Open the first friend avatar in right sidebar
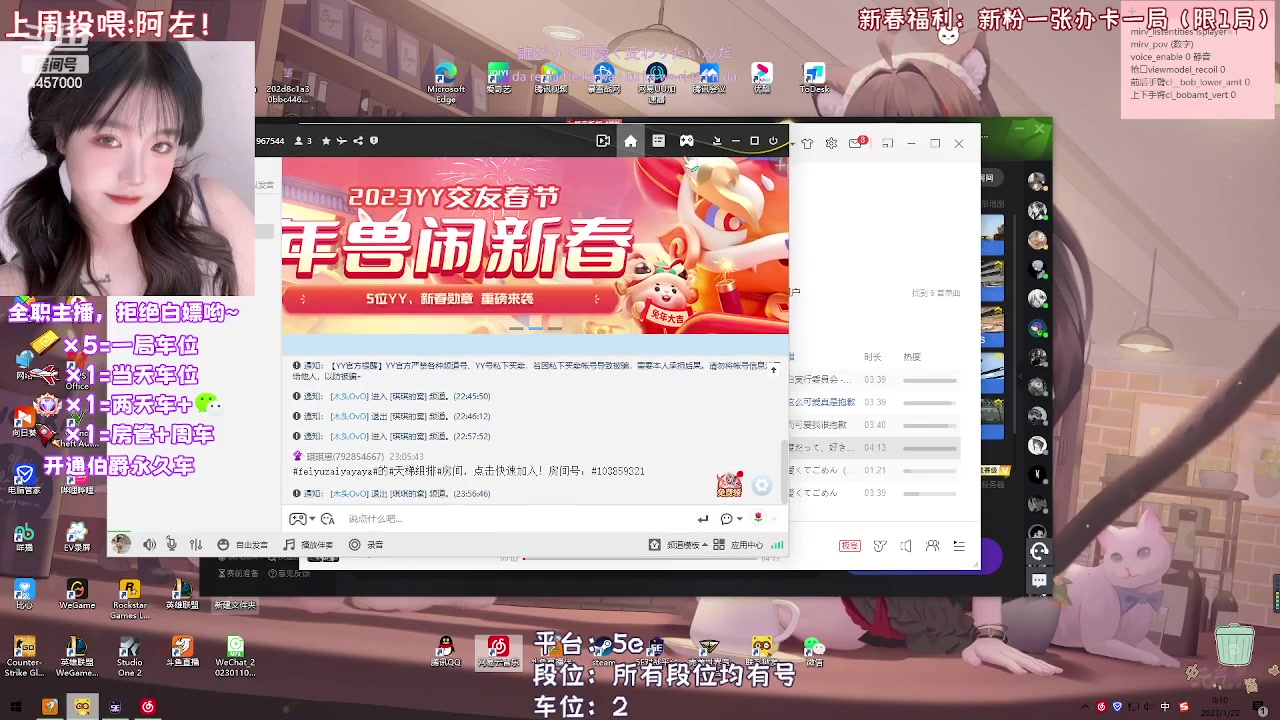This screenshot has width=1280, height=720. click(1038, 182)
